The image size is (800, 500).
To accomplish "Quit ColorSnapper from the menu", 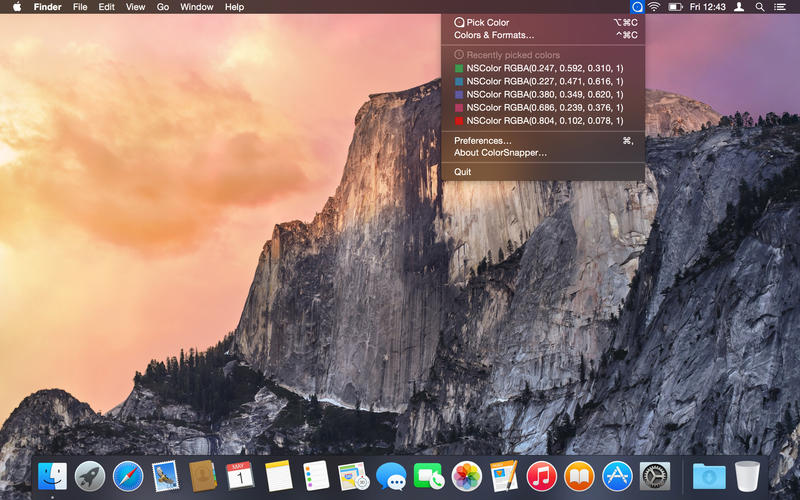I will click(x=462, y=172).
